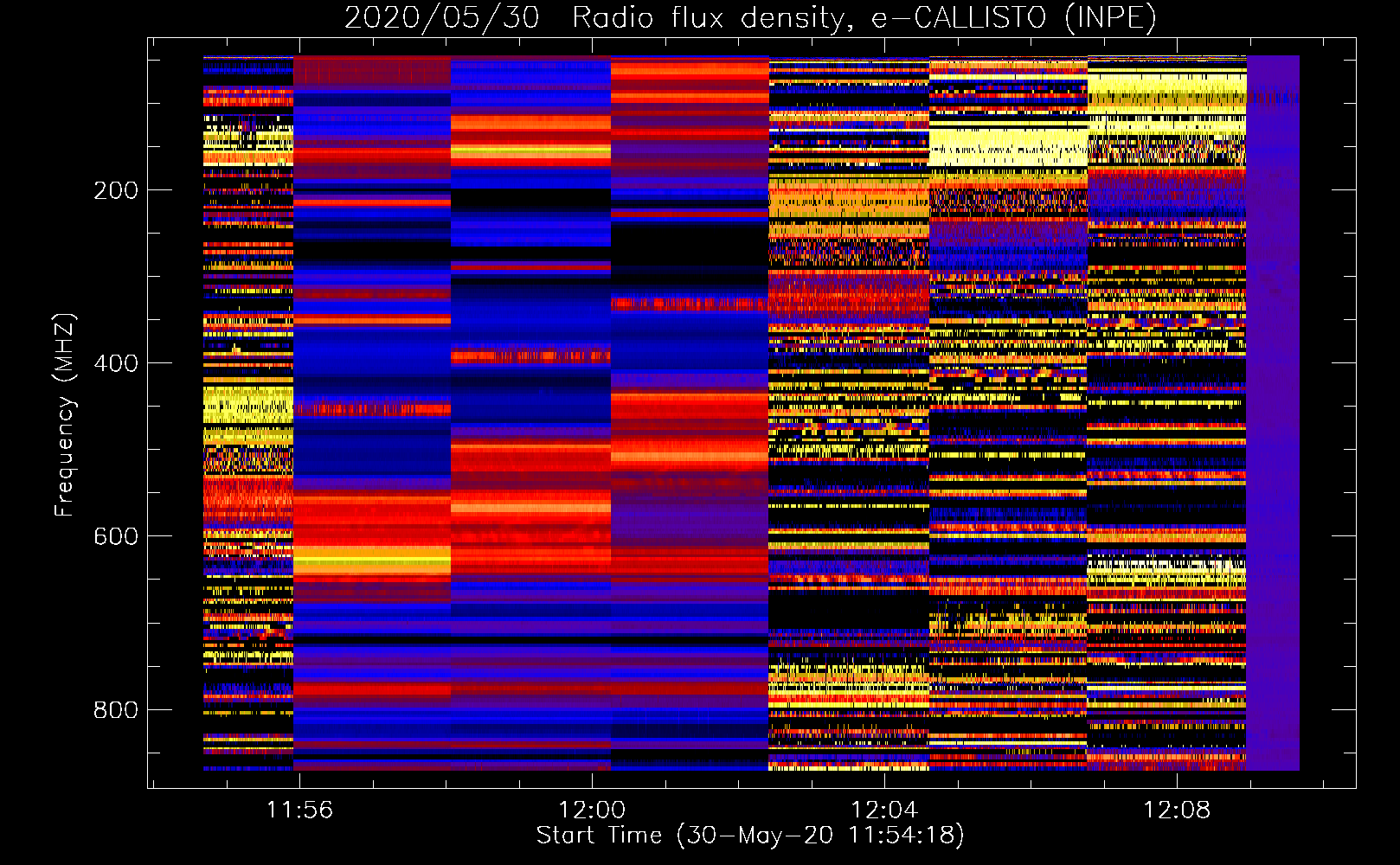
Task: Click the 11:56 time tick label
Action: [299, 811]
